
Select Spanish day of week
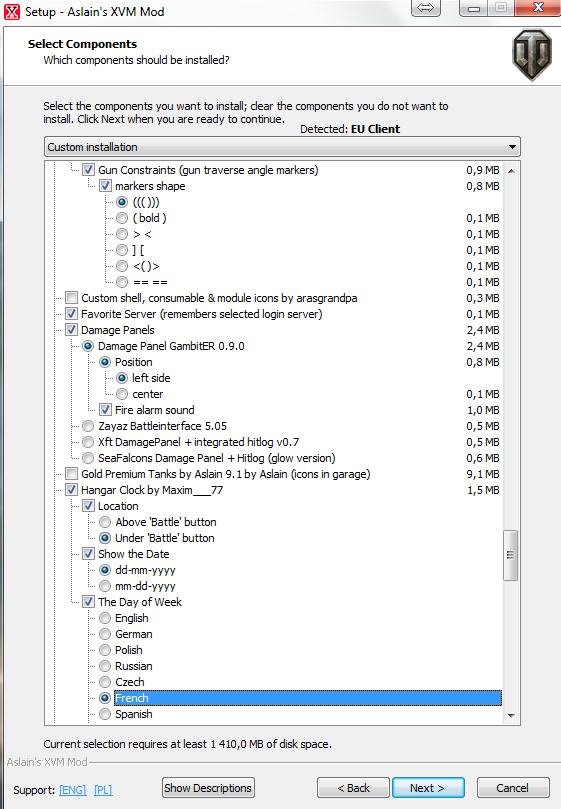click(x=105, y=714)
